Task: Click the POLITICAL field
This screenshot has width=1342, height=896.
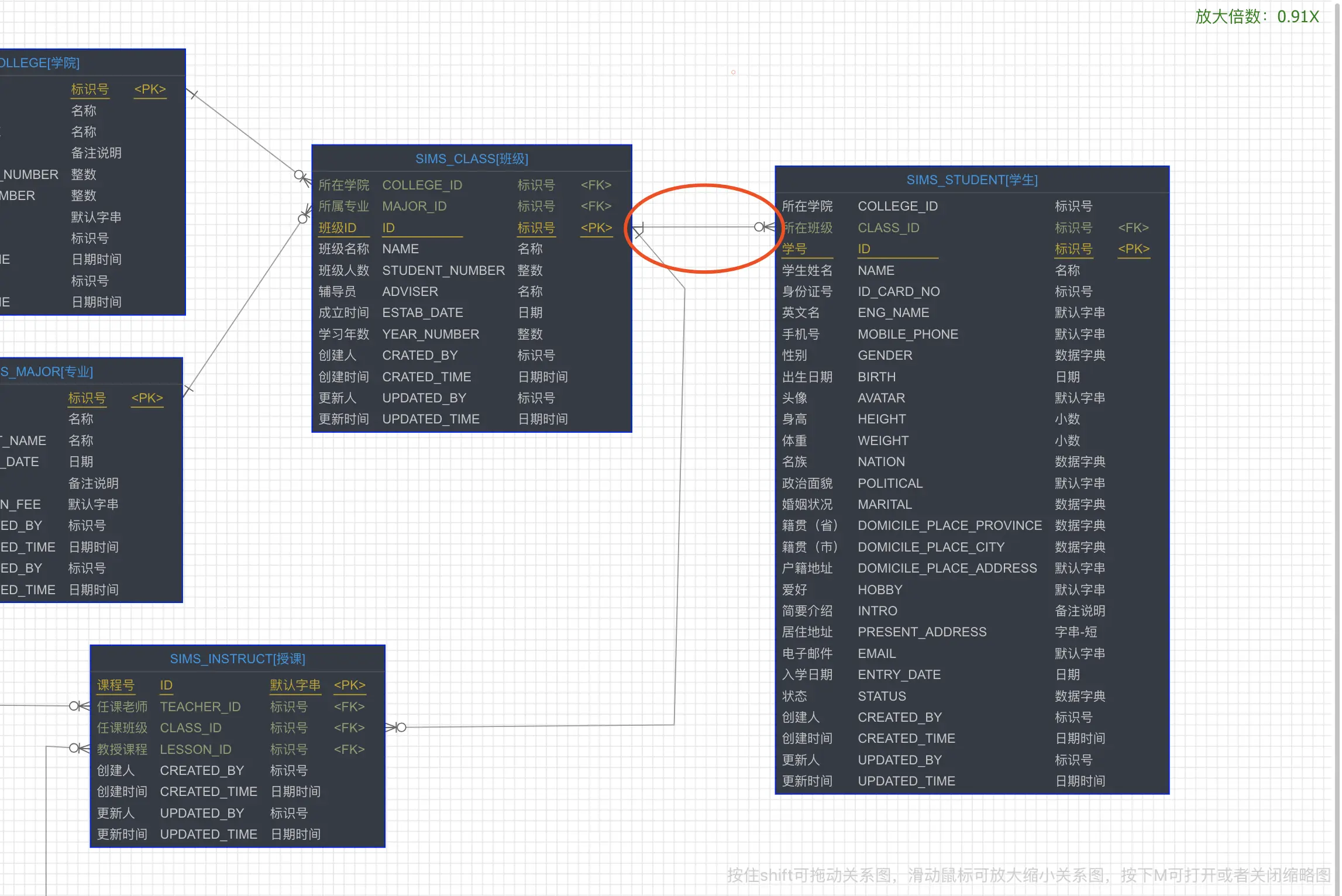Action: tap(890, 483)
